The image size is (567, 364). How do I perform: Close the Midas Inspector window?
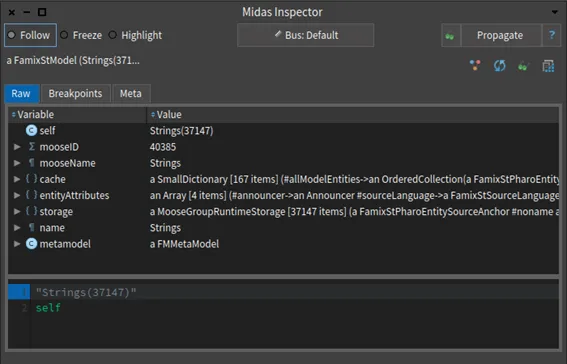pos(12,12)
